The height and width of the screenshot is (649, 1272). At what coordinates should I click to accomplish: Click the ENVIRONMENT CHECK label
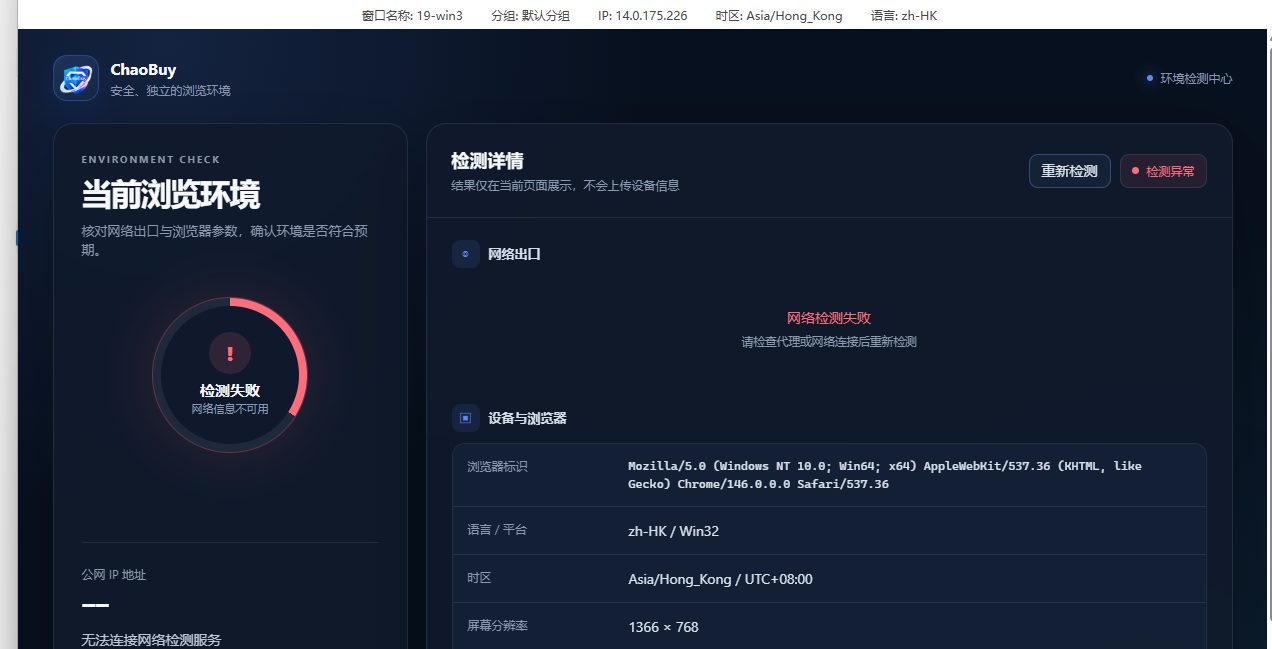(x=151, y=159)
